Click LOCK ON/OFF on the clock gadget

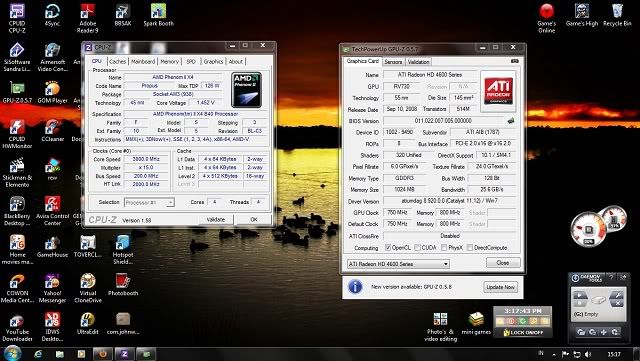point(523,332)
